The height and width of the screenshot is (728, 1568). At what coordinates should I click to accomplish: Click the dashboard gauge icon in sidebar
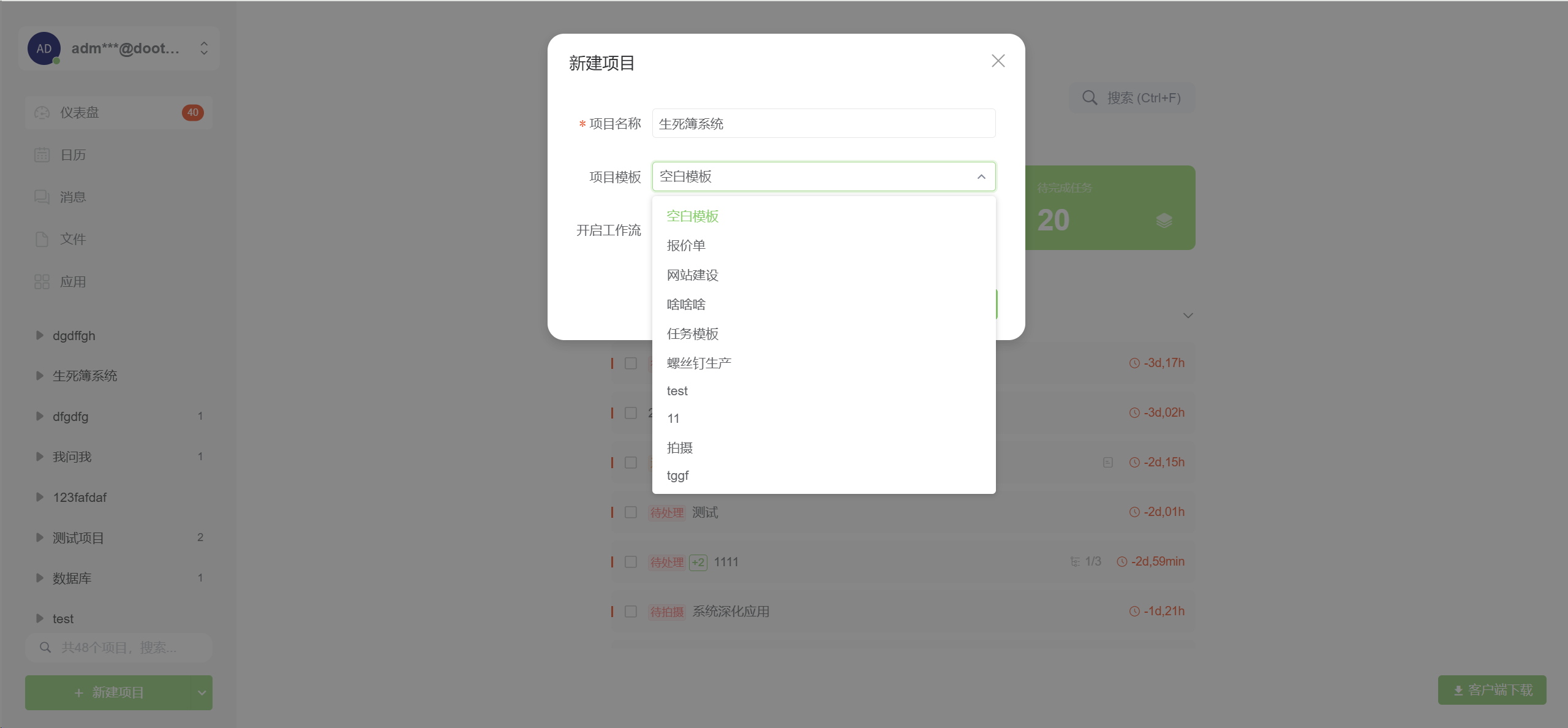(42, 113)
